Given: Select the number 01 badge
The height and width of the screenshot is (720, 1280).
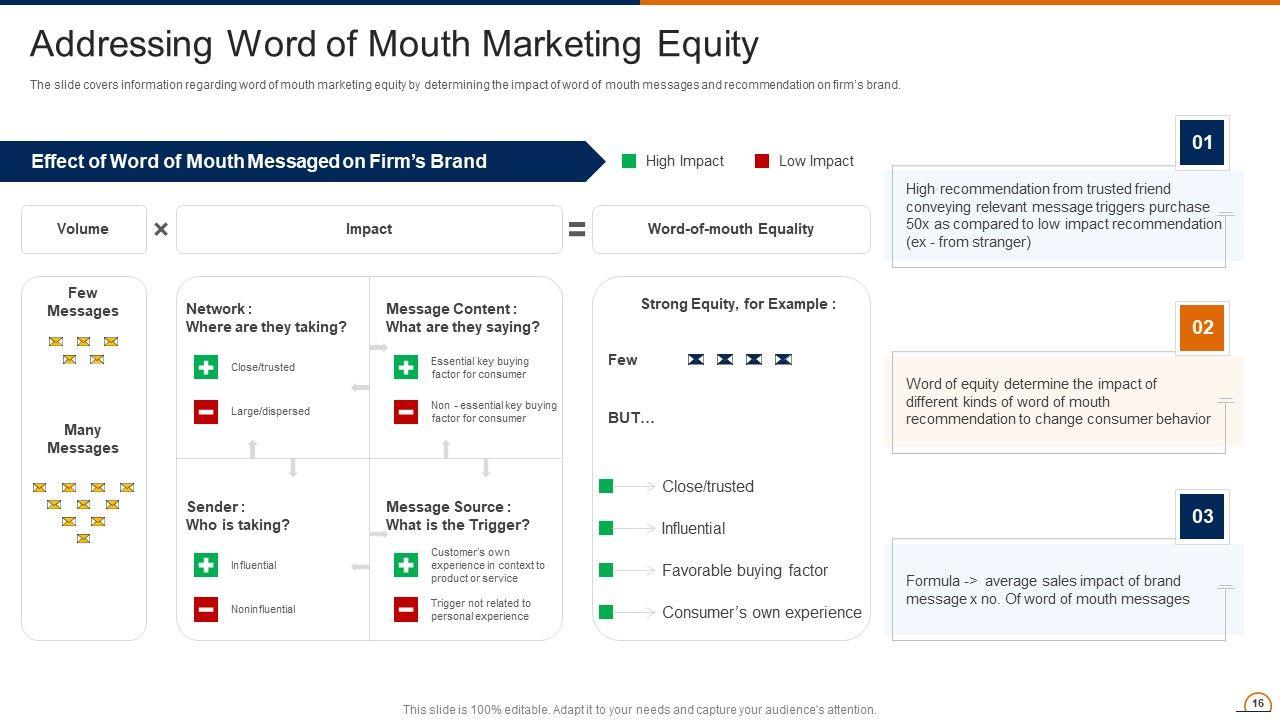Looking at the screenshot, I should [x=1202, y=142].
